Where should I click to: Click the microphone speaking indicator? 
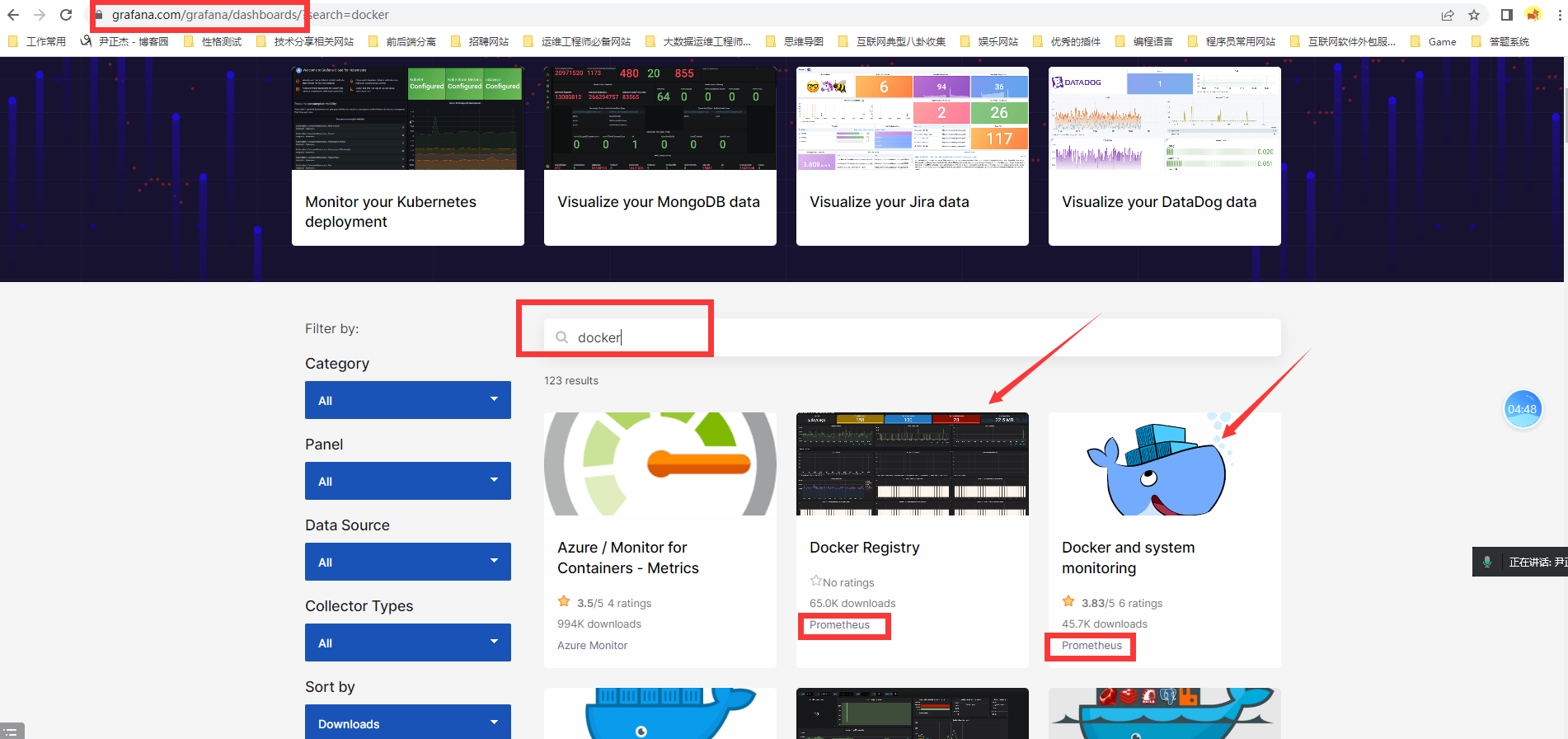1487,562
